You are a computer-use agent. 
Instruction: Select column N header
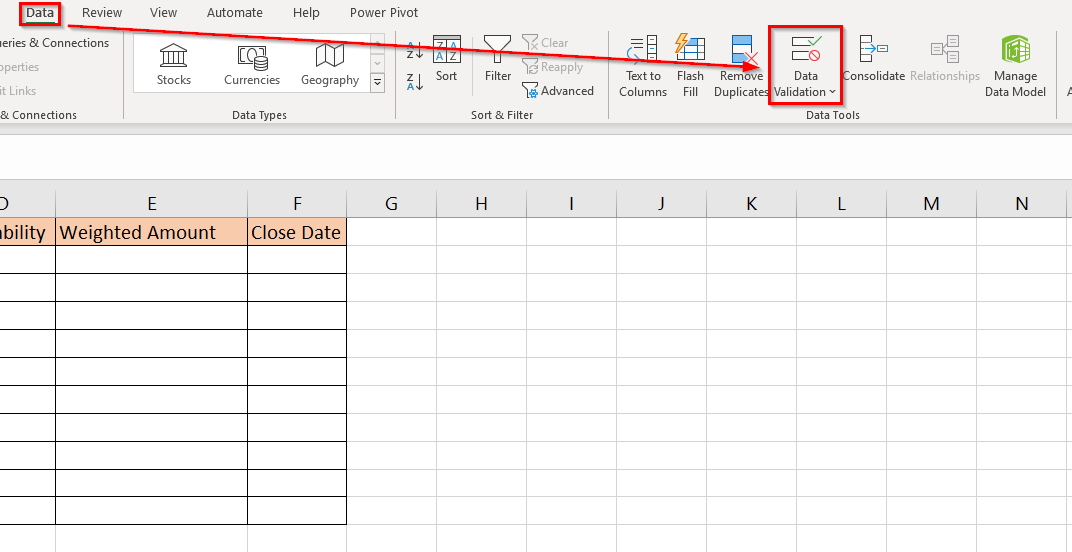[x=1021, y=203]
